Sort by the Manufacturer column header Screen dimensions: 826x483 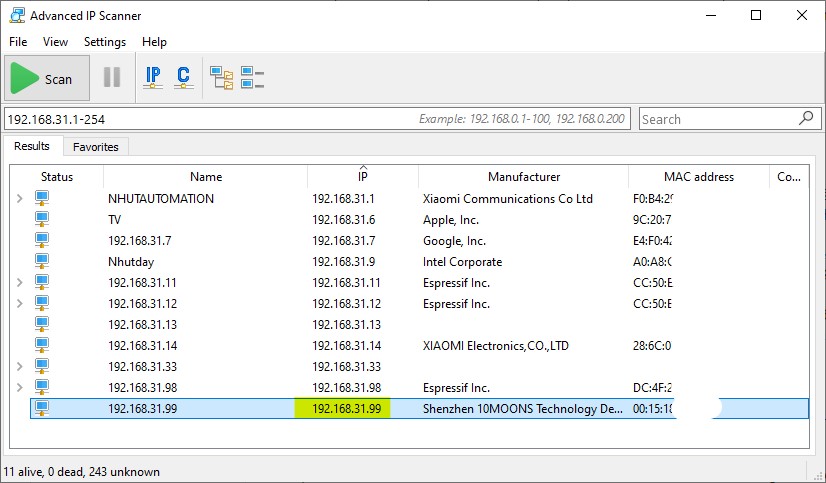point(524,176)
